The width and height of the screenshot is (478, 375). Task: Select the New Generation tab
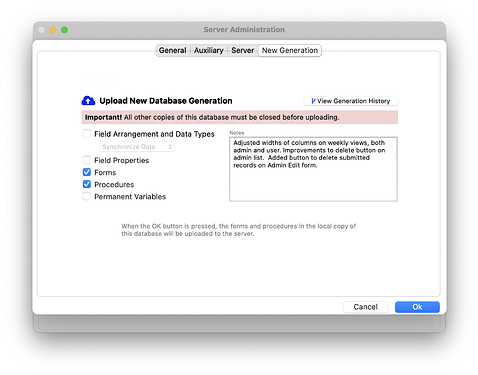[290, 51]
